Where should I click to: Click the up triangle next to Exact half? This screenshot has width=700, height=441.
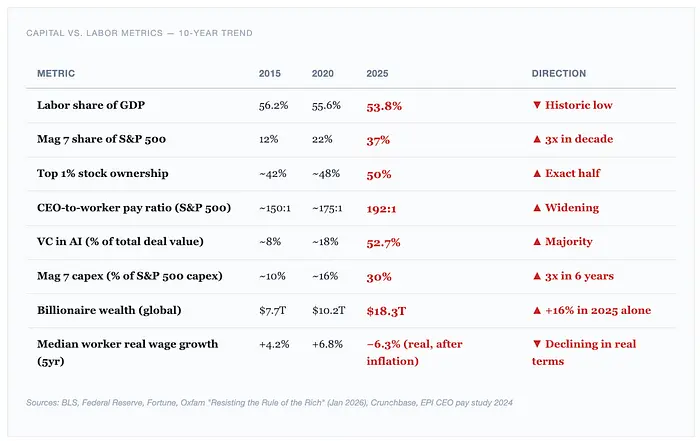[536, 173]
